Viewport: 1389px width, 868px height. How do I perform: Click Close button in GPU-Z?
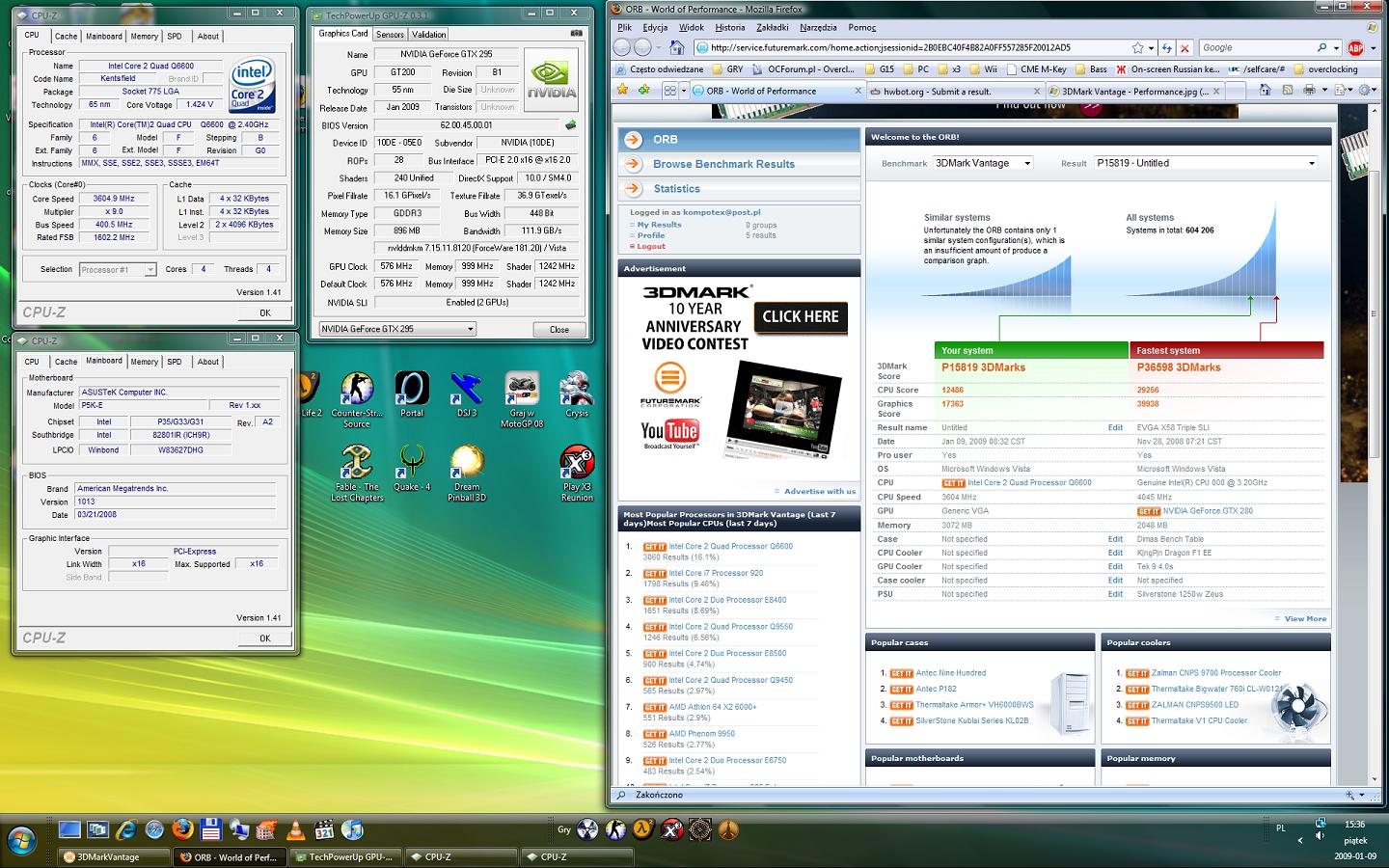(x=559, y=329)
